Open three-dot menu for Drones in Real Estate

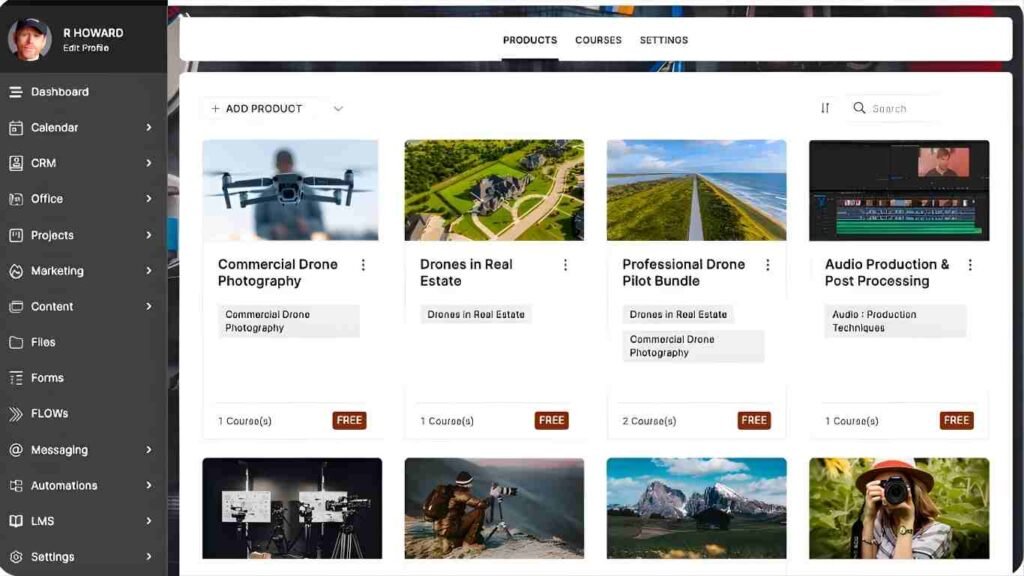pyautogui.click(x=565, y=265)
